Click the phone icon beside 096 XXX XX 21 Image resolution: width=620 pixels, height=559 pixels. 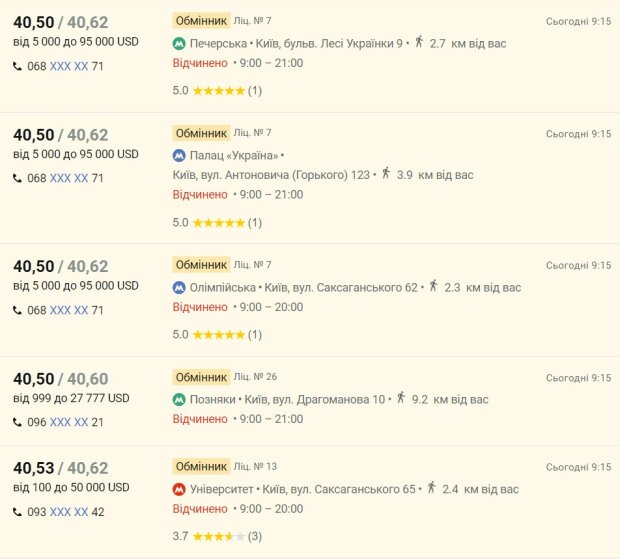[17, 423]
